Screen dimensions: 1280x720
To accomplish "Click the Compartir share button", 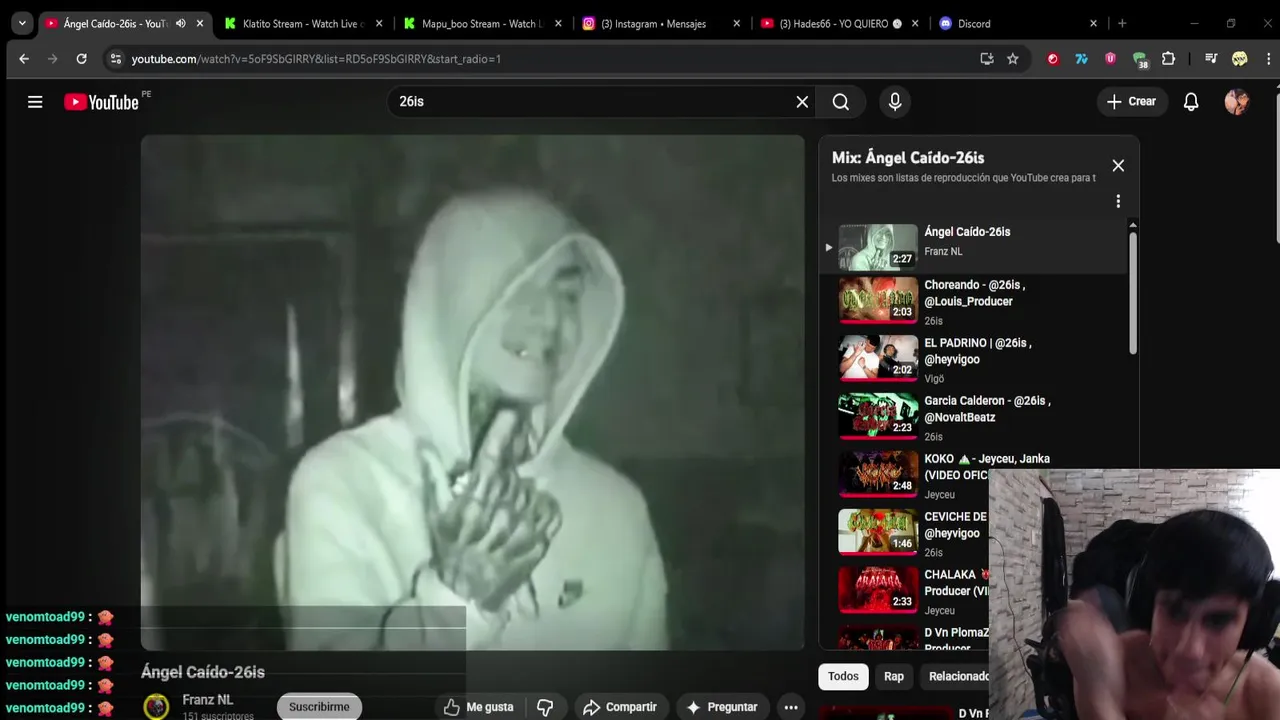I will 620,707.
